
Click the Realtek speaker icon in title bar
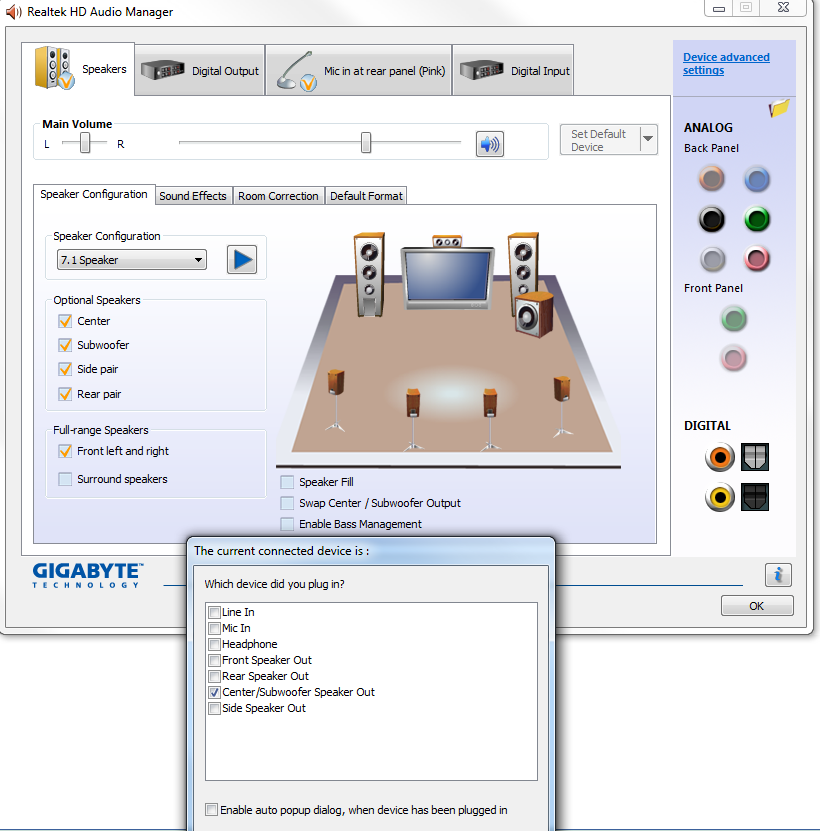coord(13,12)
